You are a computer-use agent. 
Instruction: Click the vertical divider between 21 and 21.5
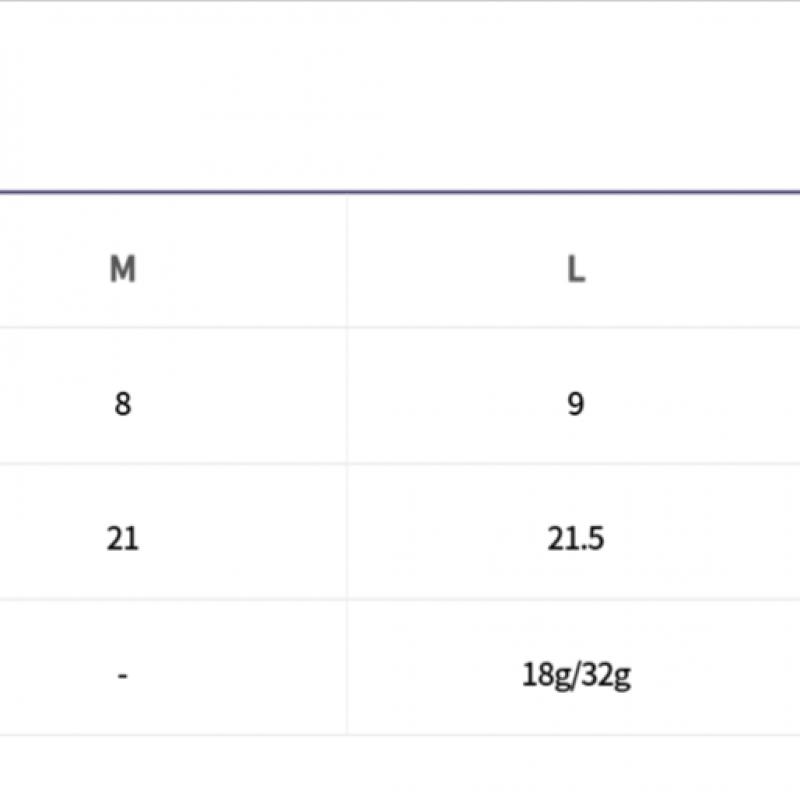point(347,532)
